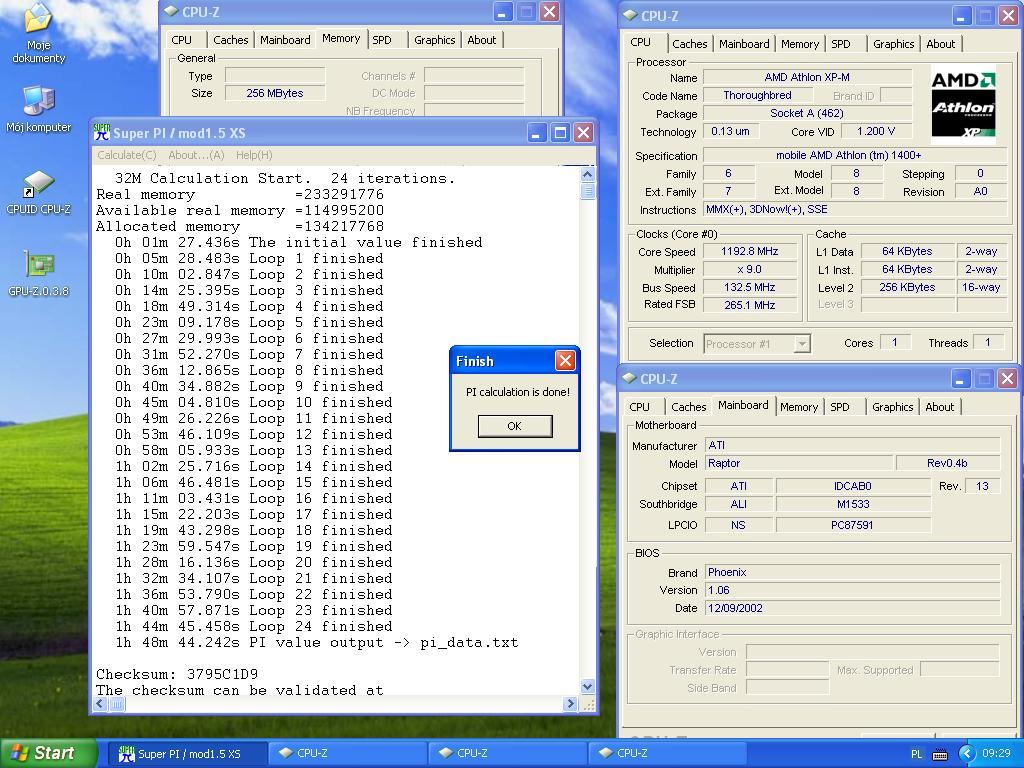Click PL language indicator in taskbar
1024x768 pixels.
(916, 754)
